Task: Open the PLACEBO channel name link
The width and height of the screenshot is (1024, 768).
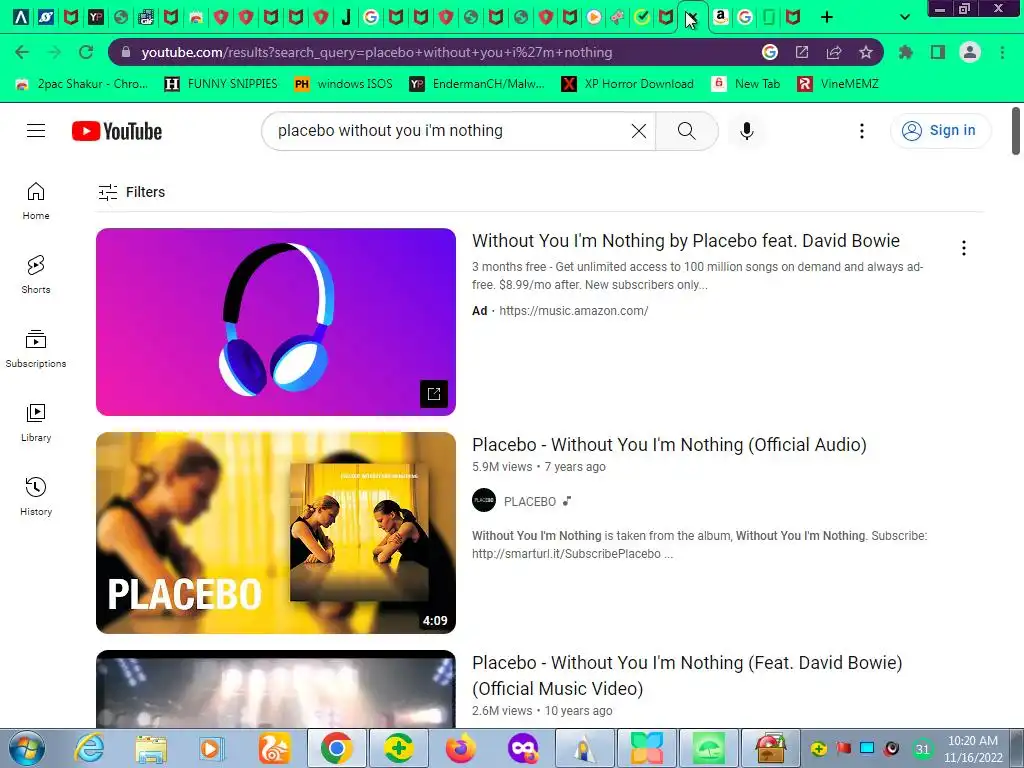Action: 530,502
